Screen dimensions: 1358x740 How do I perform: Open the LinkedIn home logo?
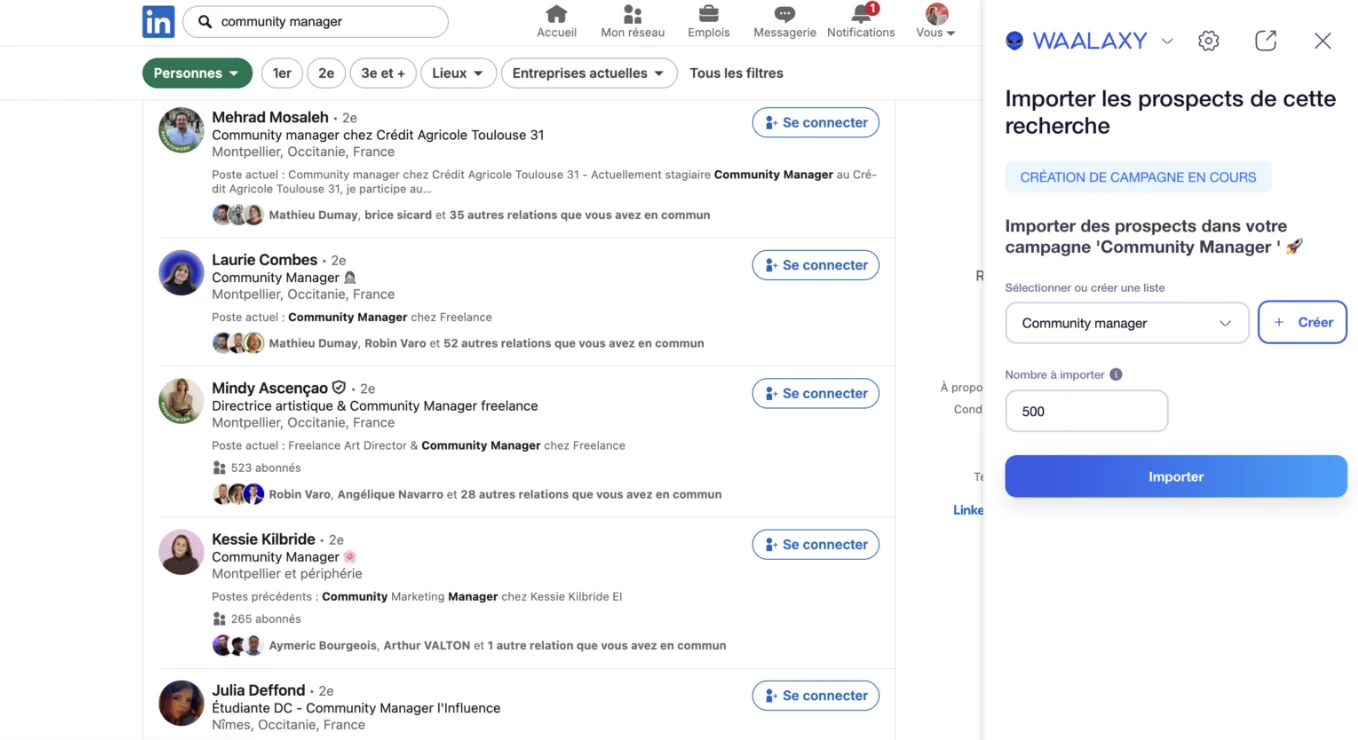coord(158,21)
